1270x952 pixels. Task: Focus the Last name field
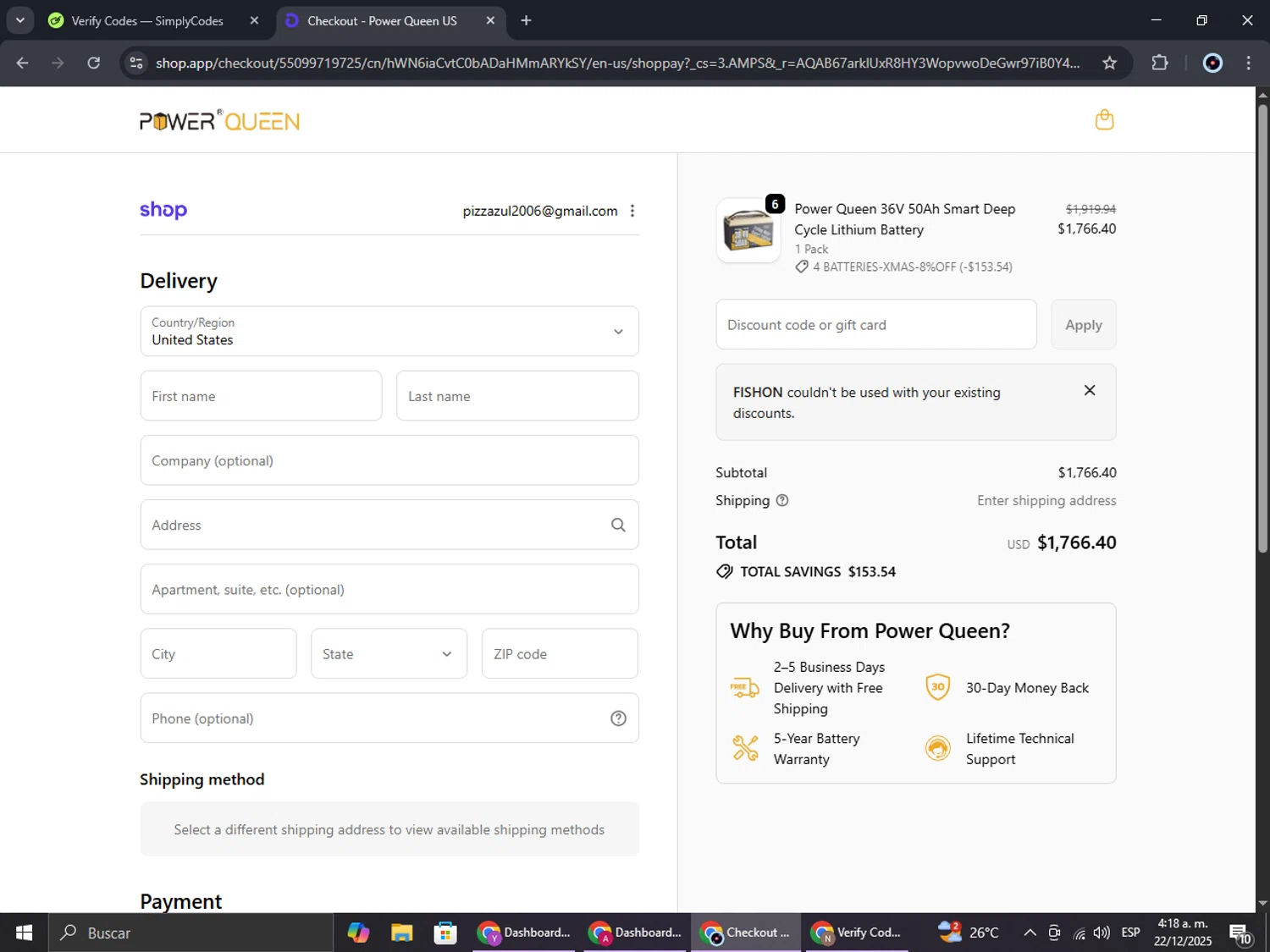pos(517,395)
